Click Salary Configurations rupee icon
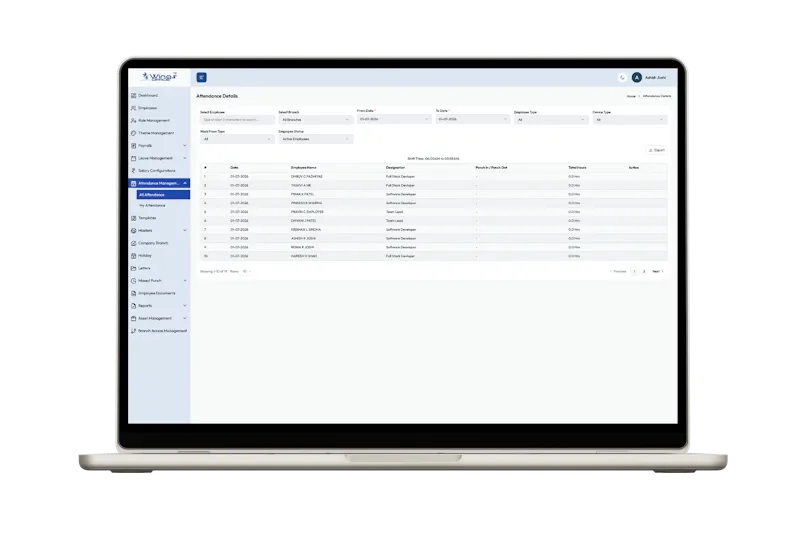The height and width of the screenshot is (533, 800). (x=134, y=171)
